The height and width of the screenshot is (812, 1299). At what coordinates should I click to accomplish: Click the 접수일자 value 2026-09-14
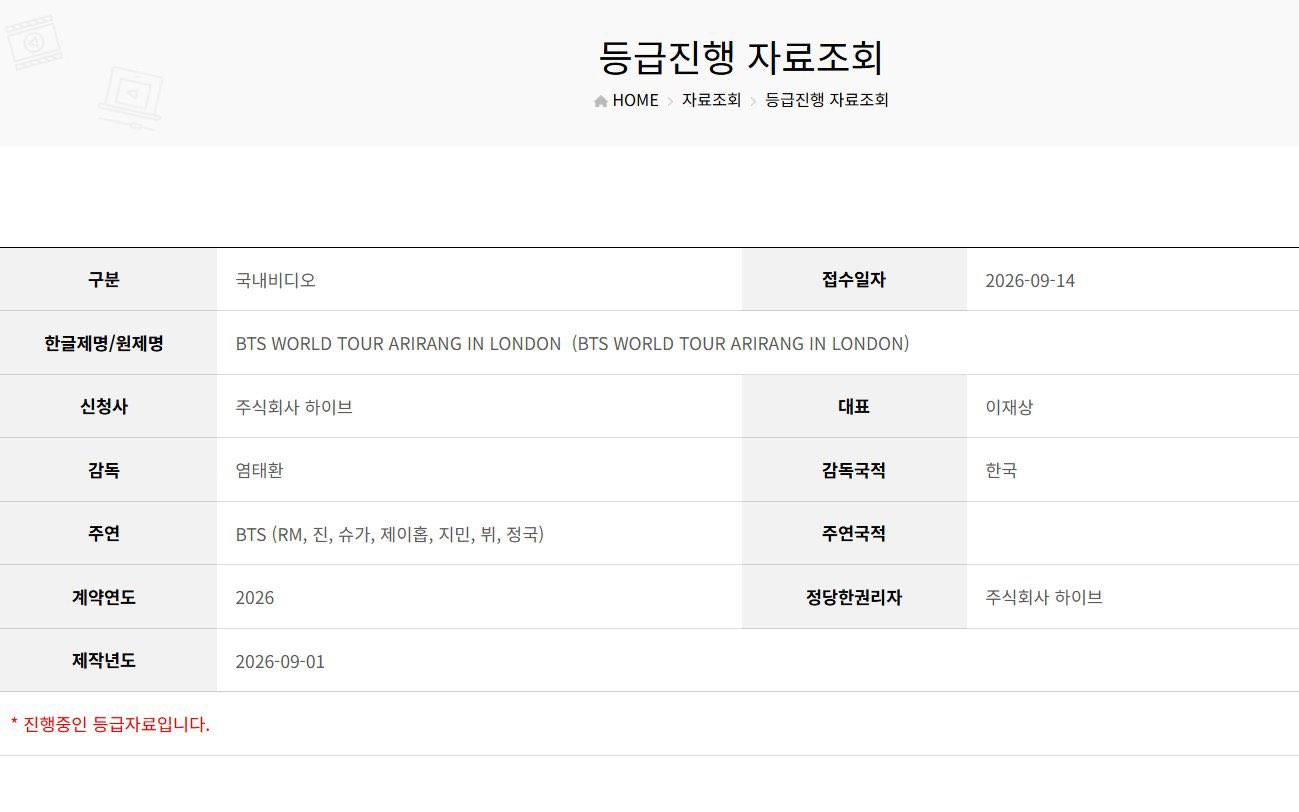1030,280
